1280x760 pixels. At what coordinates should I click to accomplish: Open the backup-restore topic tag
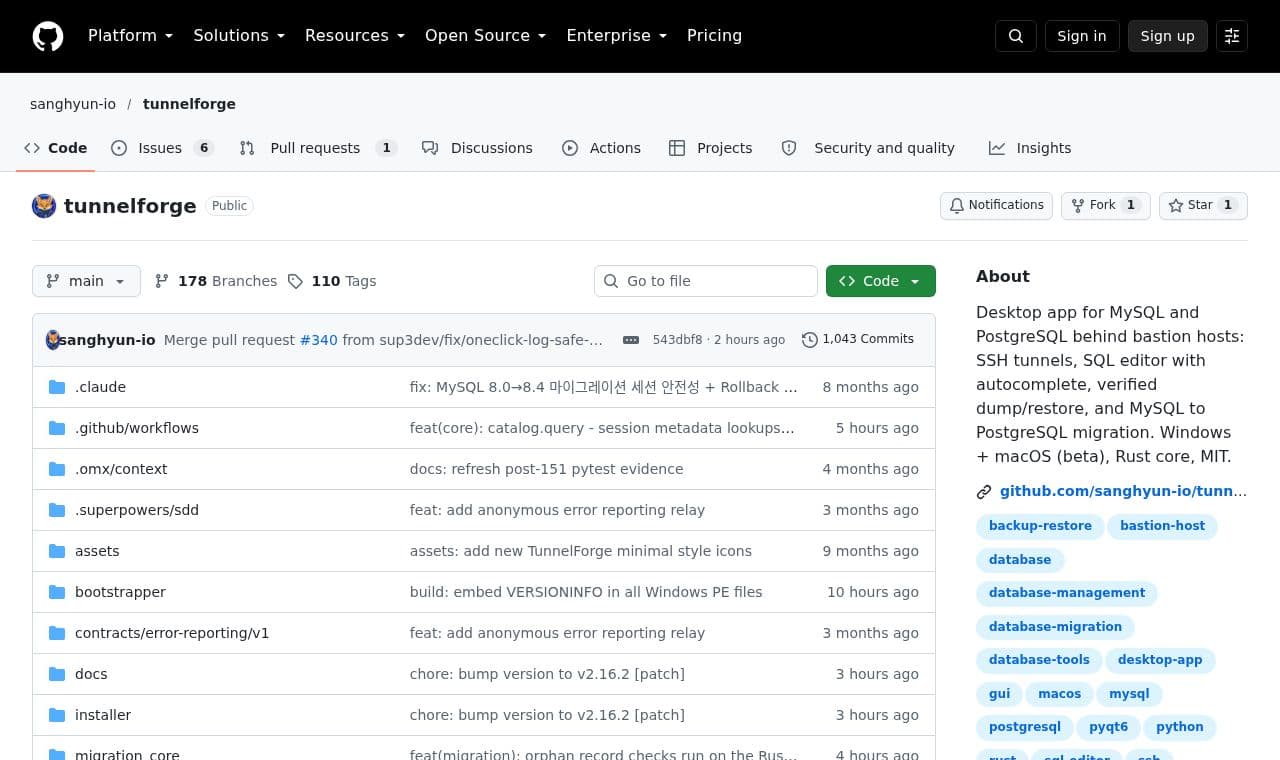coord(1040,526)
